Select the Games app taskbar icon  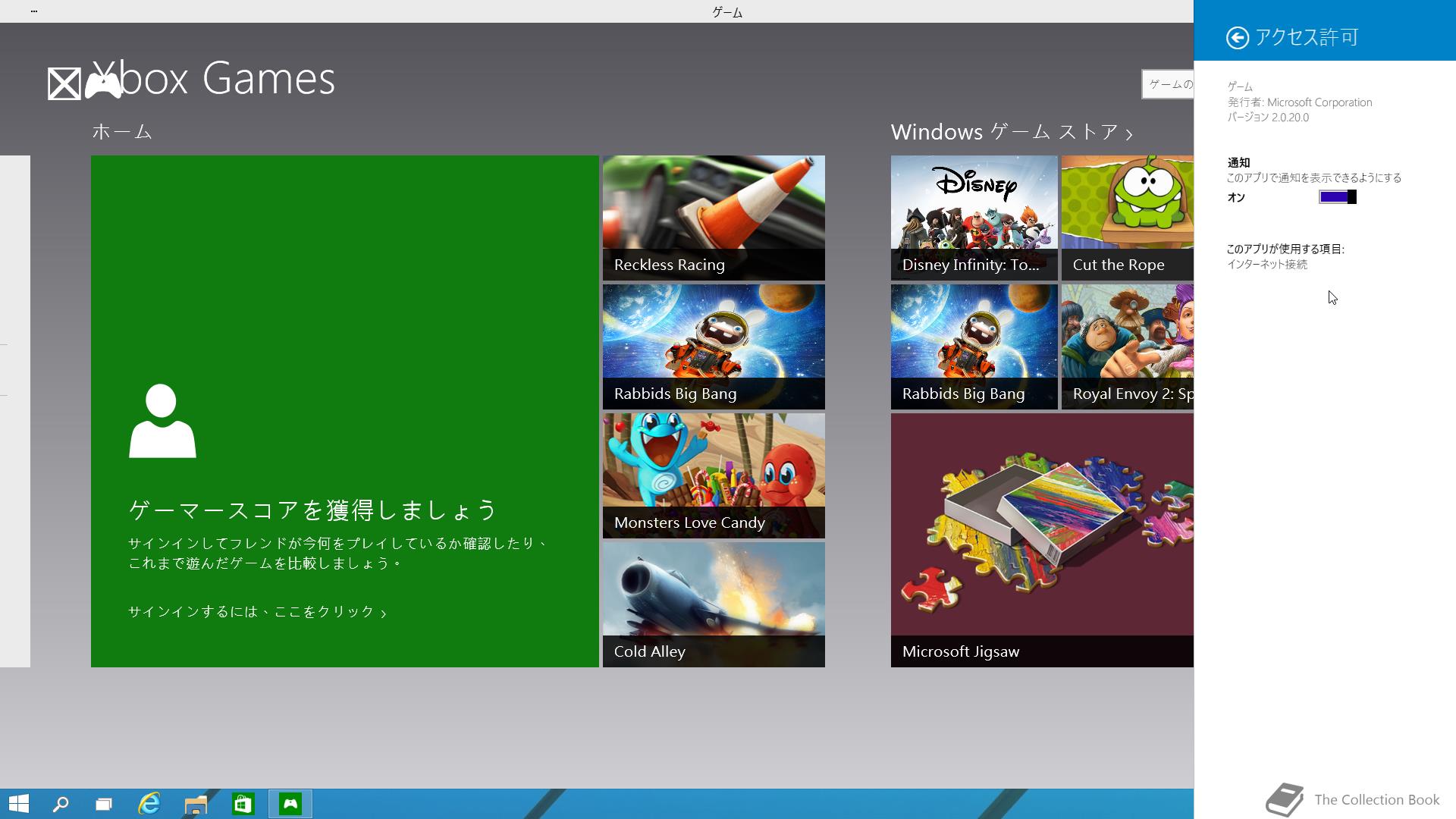pyautogui.click(x=290, y=804)
